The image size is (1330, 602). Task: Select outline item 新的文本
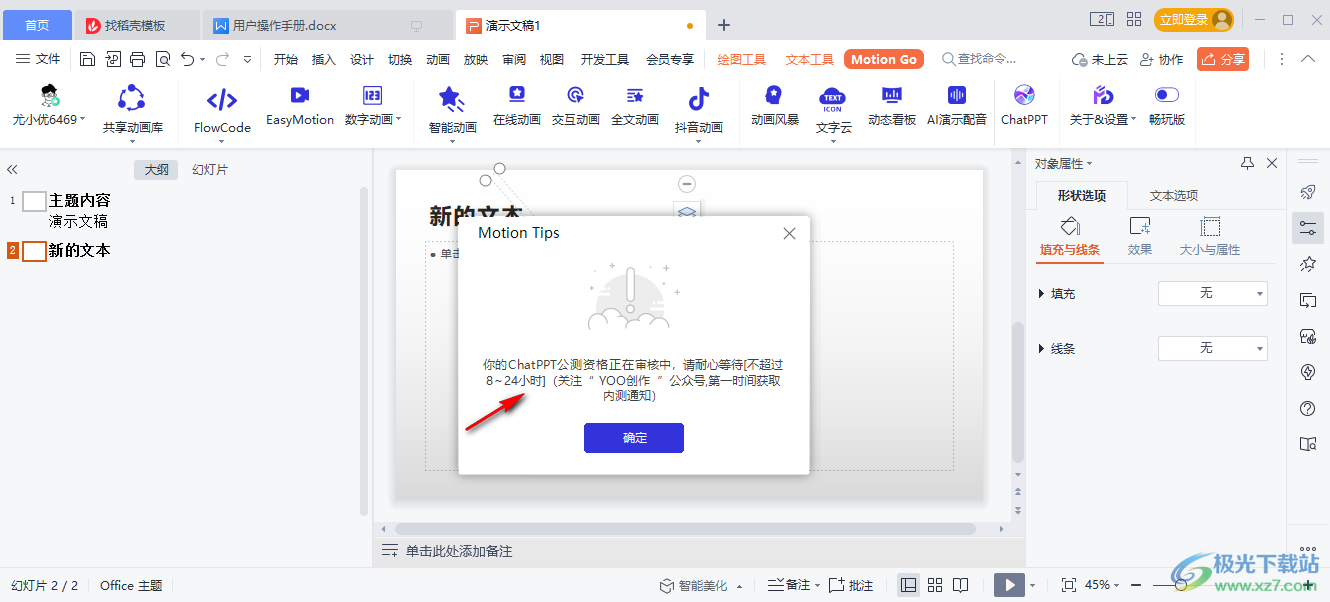click(79, 250)
